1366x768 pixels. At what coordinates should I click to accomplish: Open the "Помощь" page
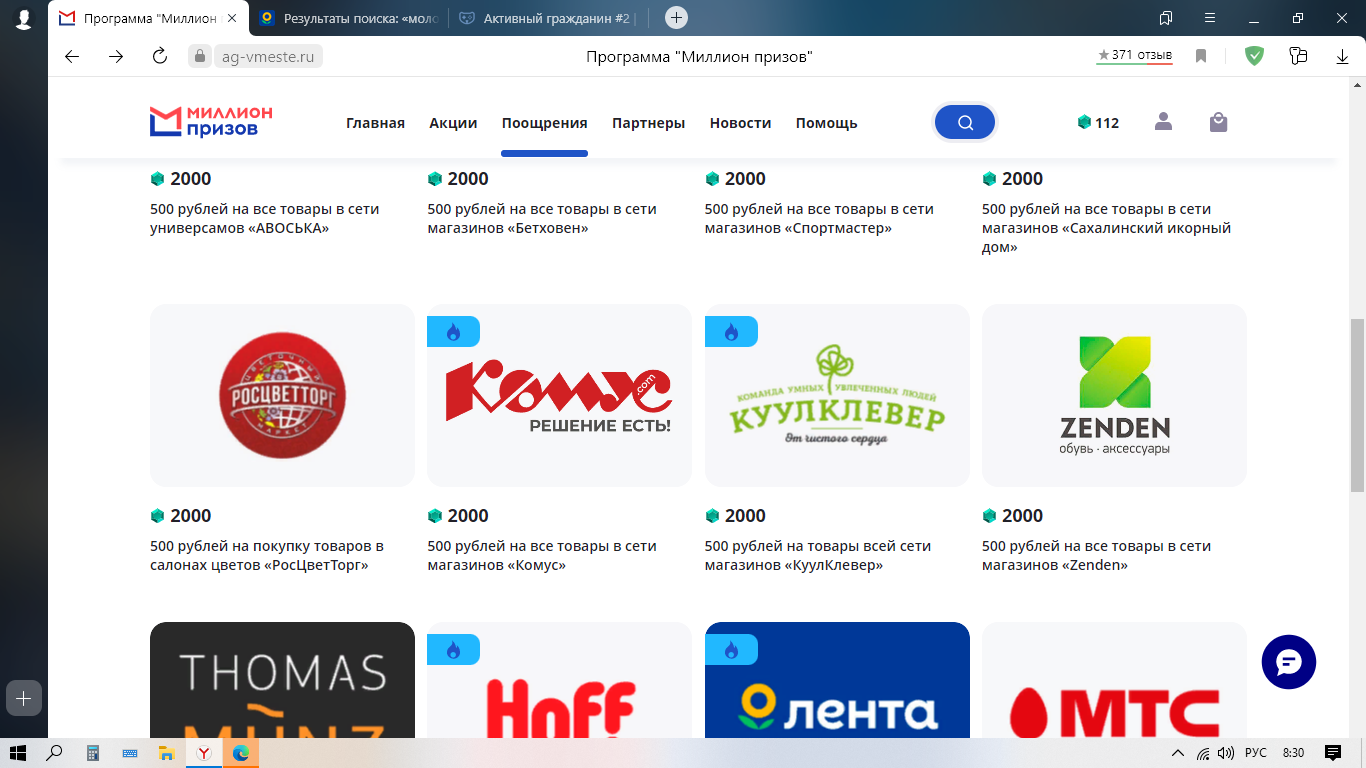[x=827, y=123]
